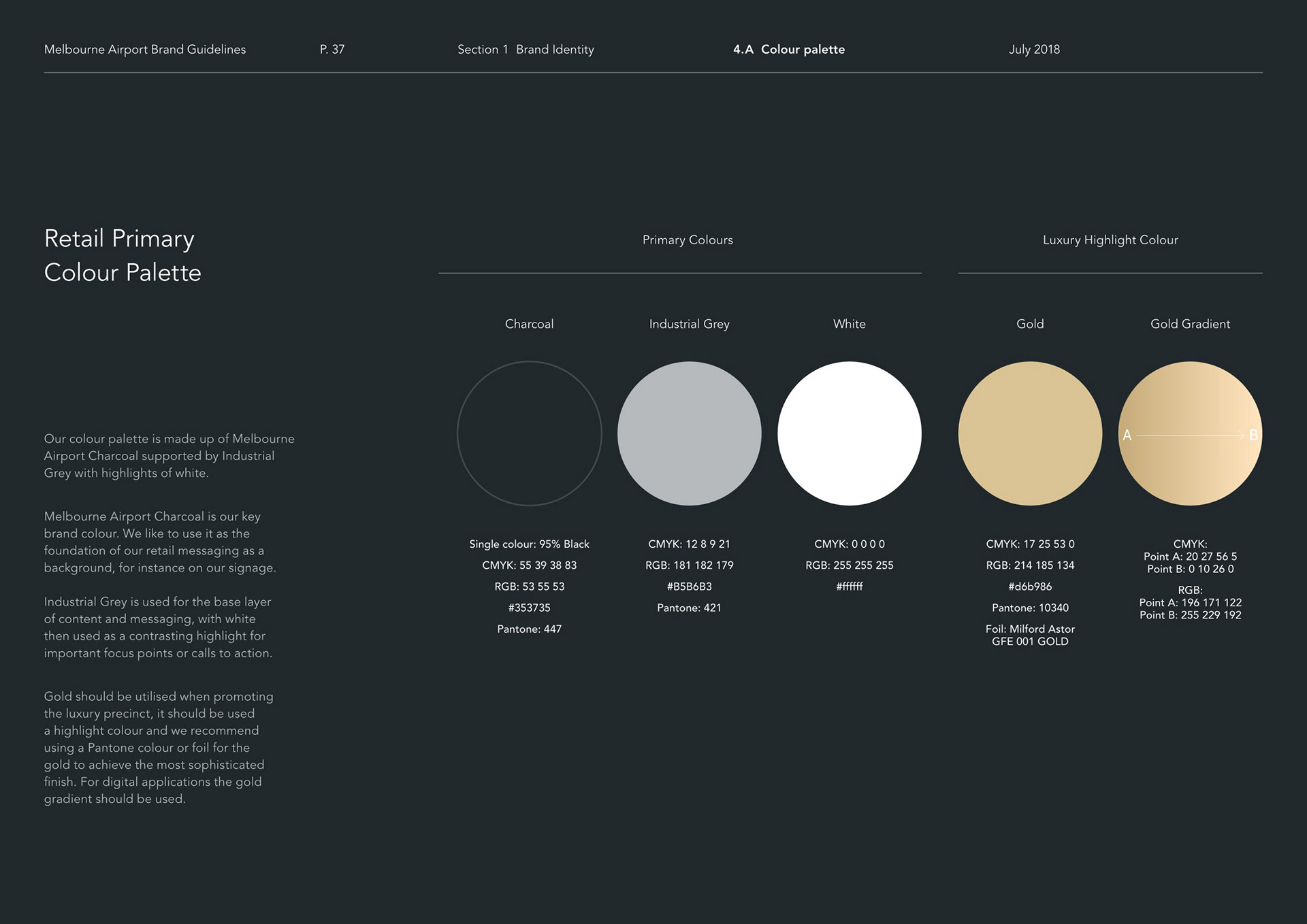Click the White colour circle

(849, 433)
